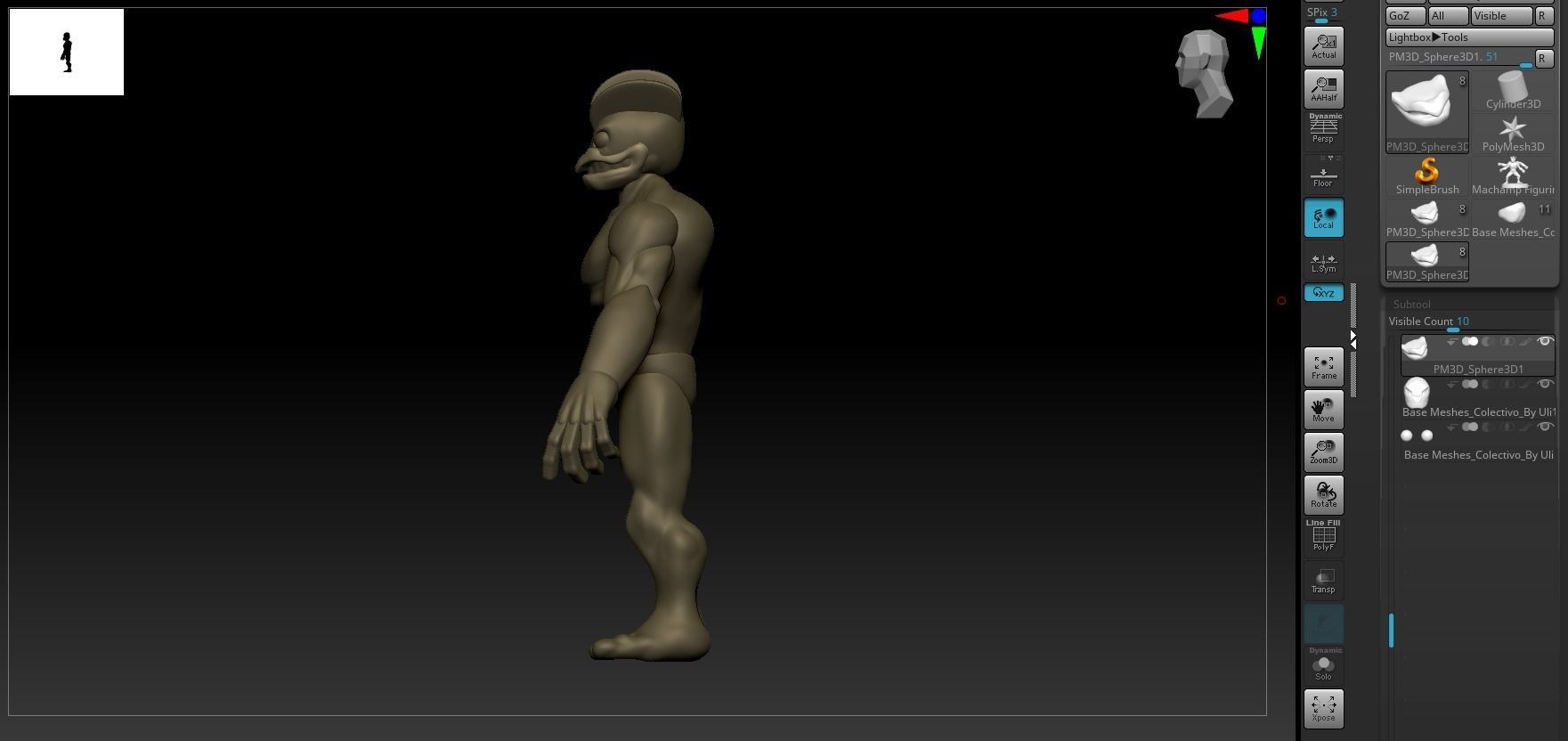This screenshot has height=741, width=1568.
Task: Hide Base Meshes_Colectivo_By Uli1 via eye icon
Action: pyautogui.click(x=1545, y=385)
